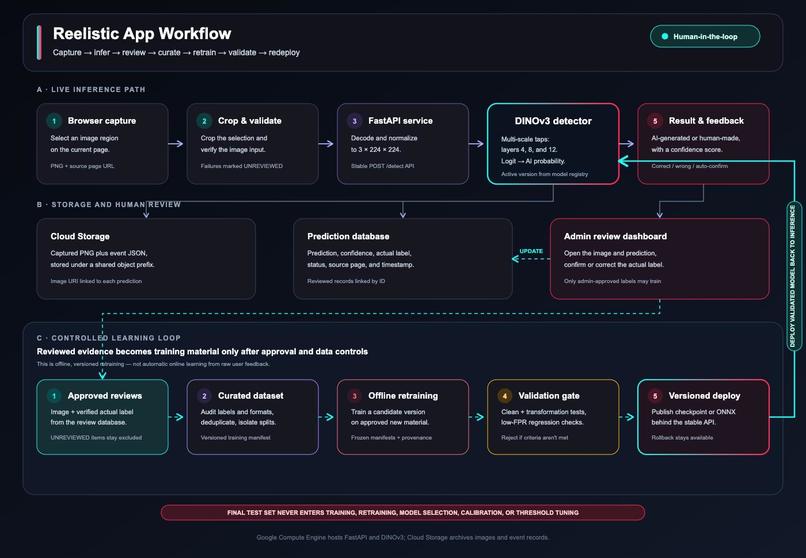The width and height of the screenshot is (806, 558).
Task: Click "Clean + transformation tests," text
Action: coord(544,412)
